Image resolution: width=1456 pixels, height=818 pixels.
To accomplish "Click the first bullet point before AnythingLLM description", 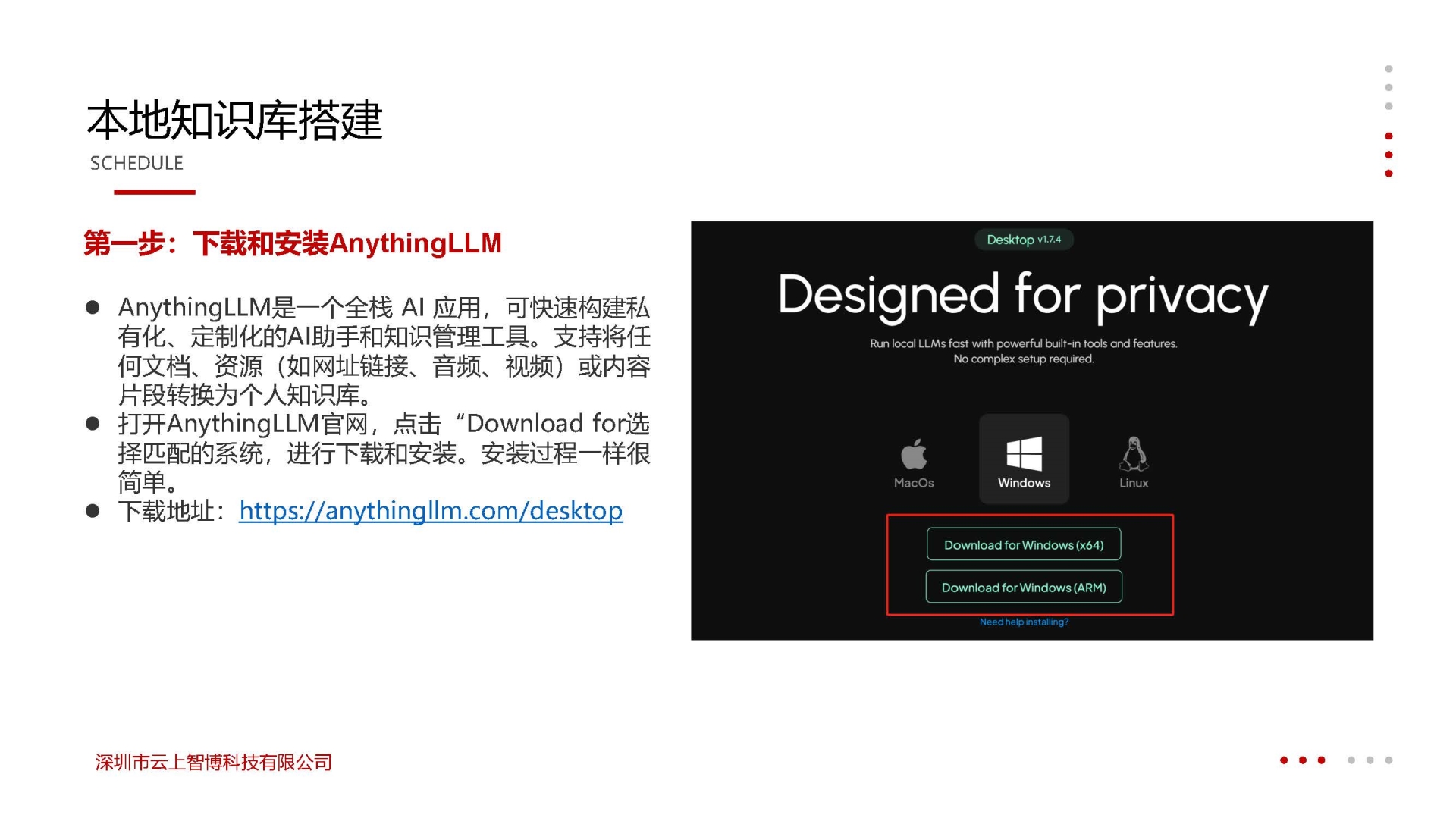I will (x=93, y=307).
